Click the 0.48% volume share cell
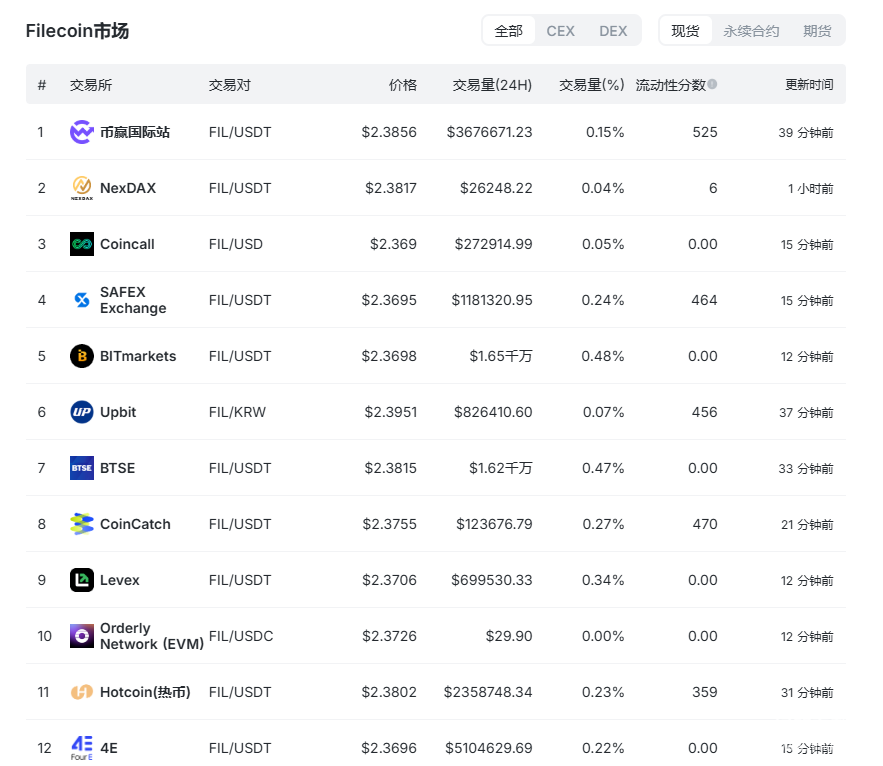 603,356
